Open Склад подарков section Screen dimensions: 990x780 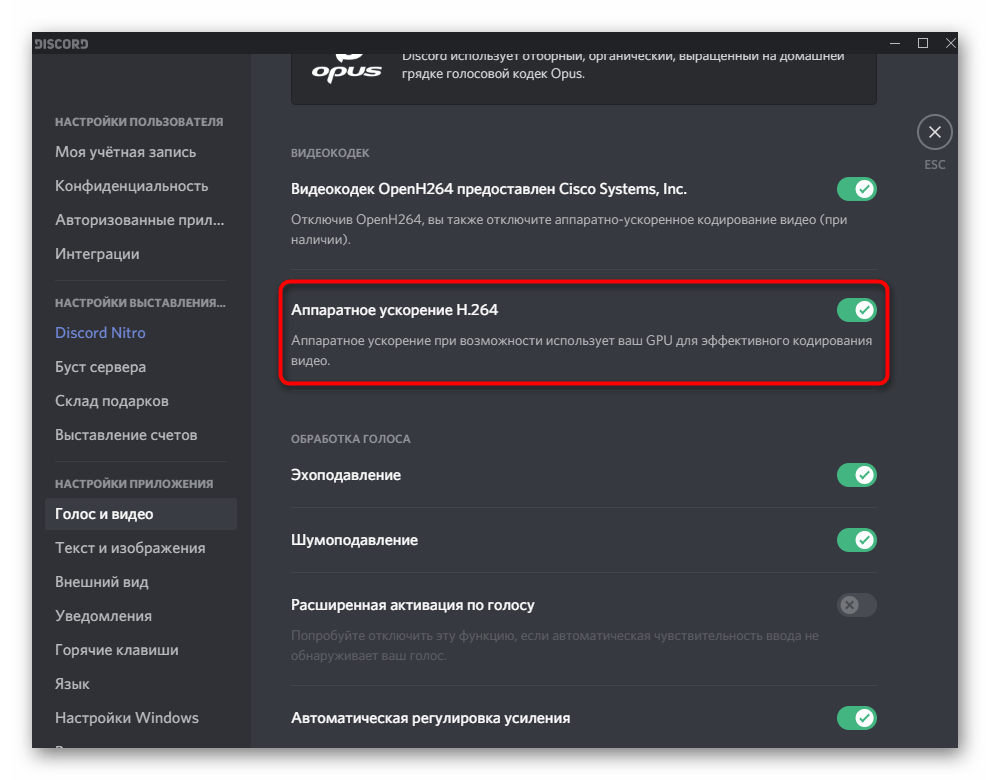[112, 401]
